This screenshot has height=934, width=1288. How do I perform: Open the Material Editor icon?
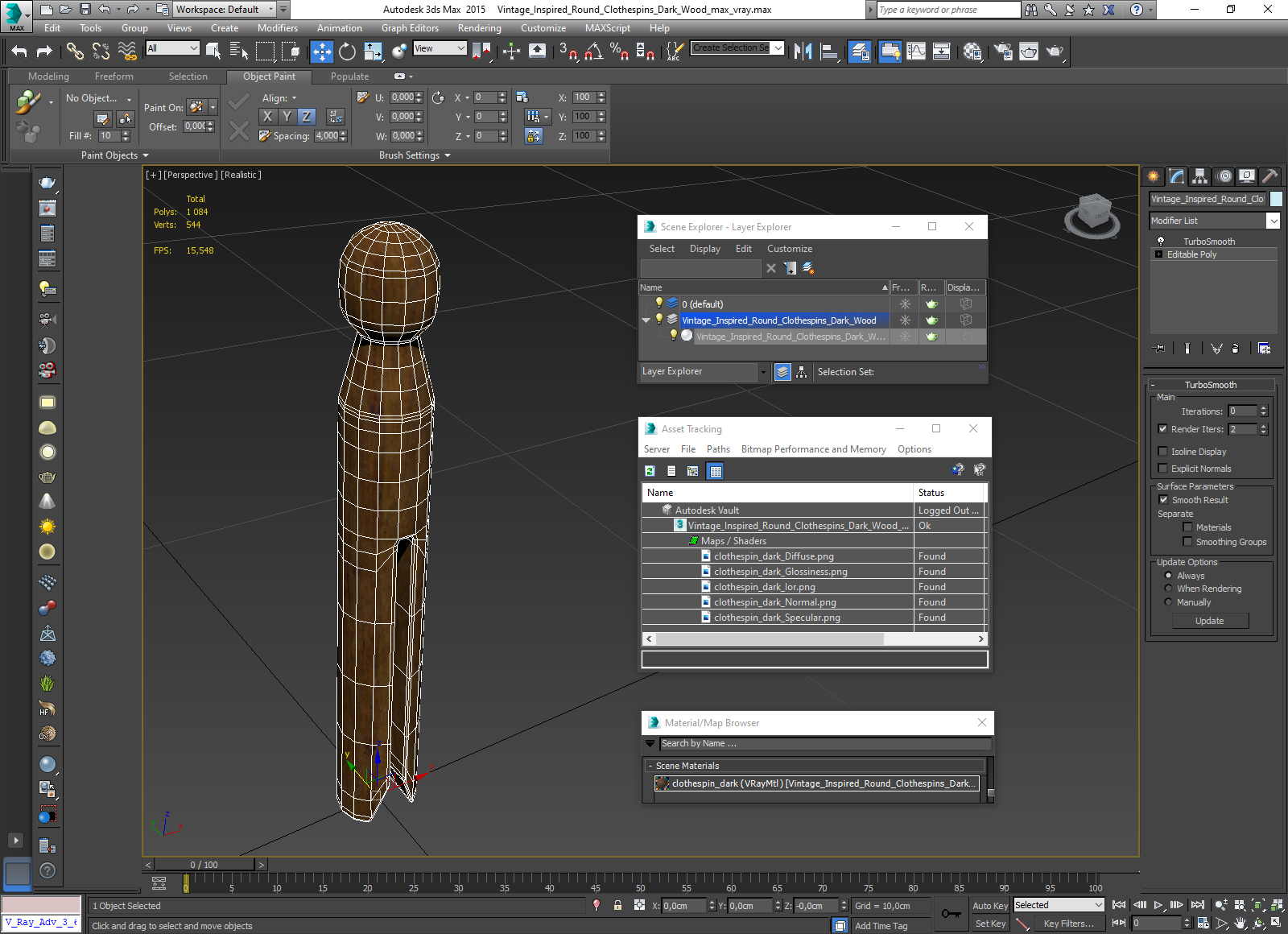tap(972, 52)
